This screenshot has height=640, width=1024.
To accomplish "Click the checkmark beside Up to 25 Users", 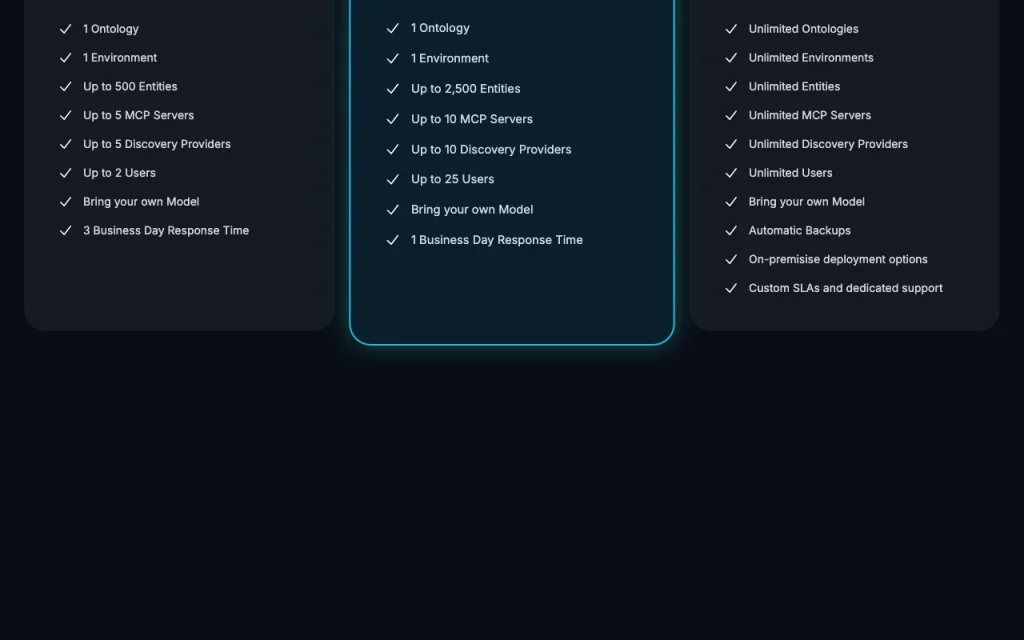I will (x=392, y=180).
